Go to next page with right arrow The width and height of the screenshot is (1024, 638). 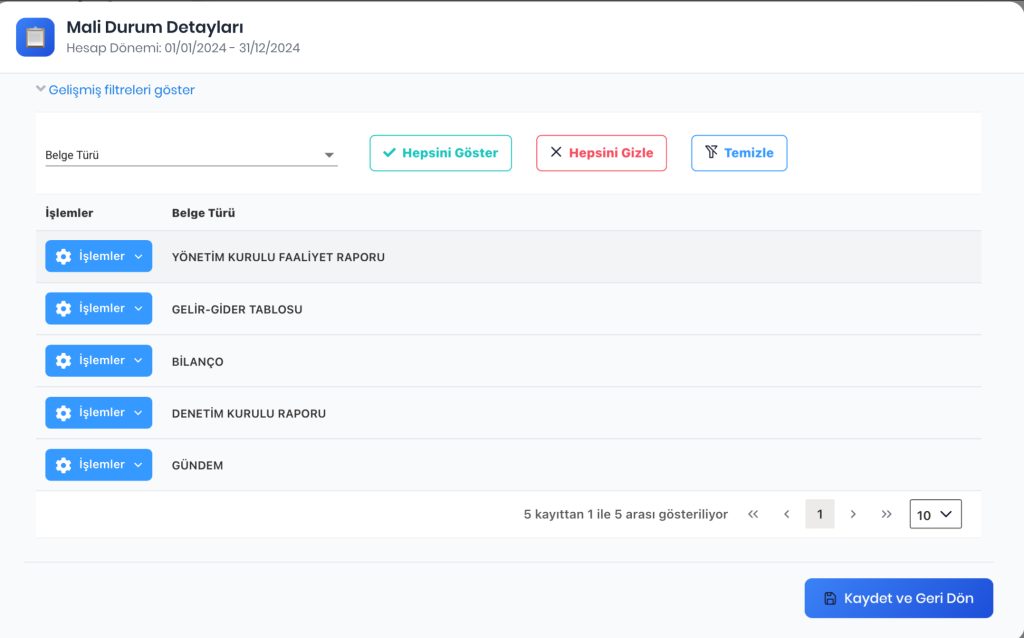(x=853, y=514)
